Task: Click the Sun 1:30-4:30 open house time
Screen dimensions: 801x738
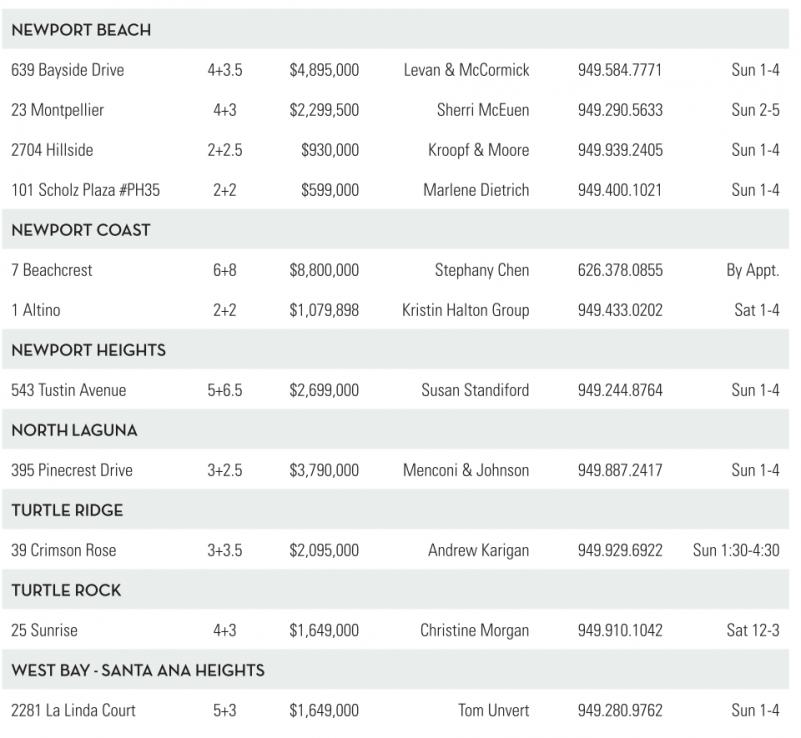Action: [735, 550]
